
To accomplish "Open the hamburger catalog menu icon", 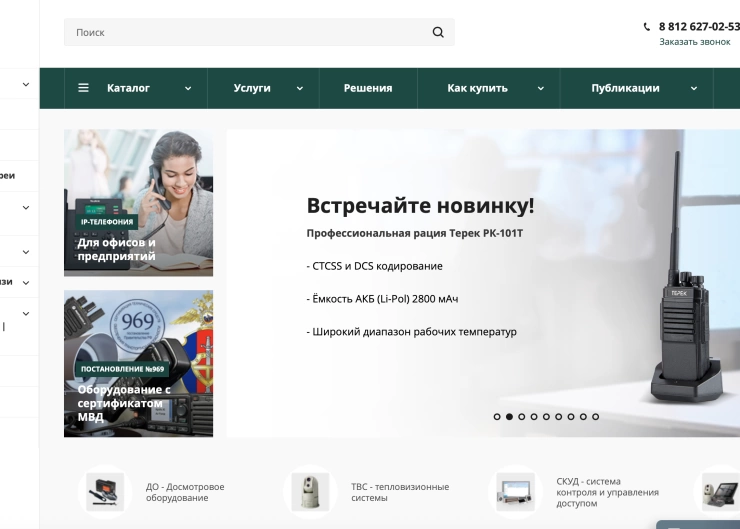I will point(83,88).
